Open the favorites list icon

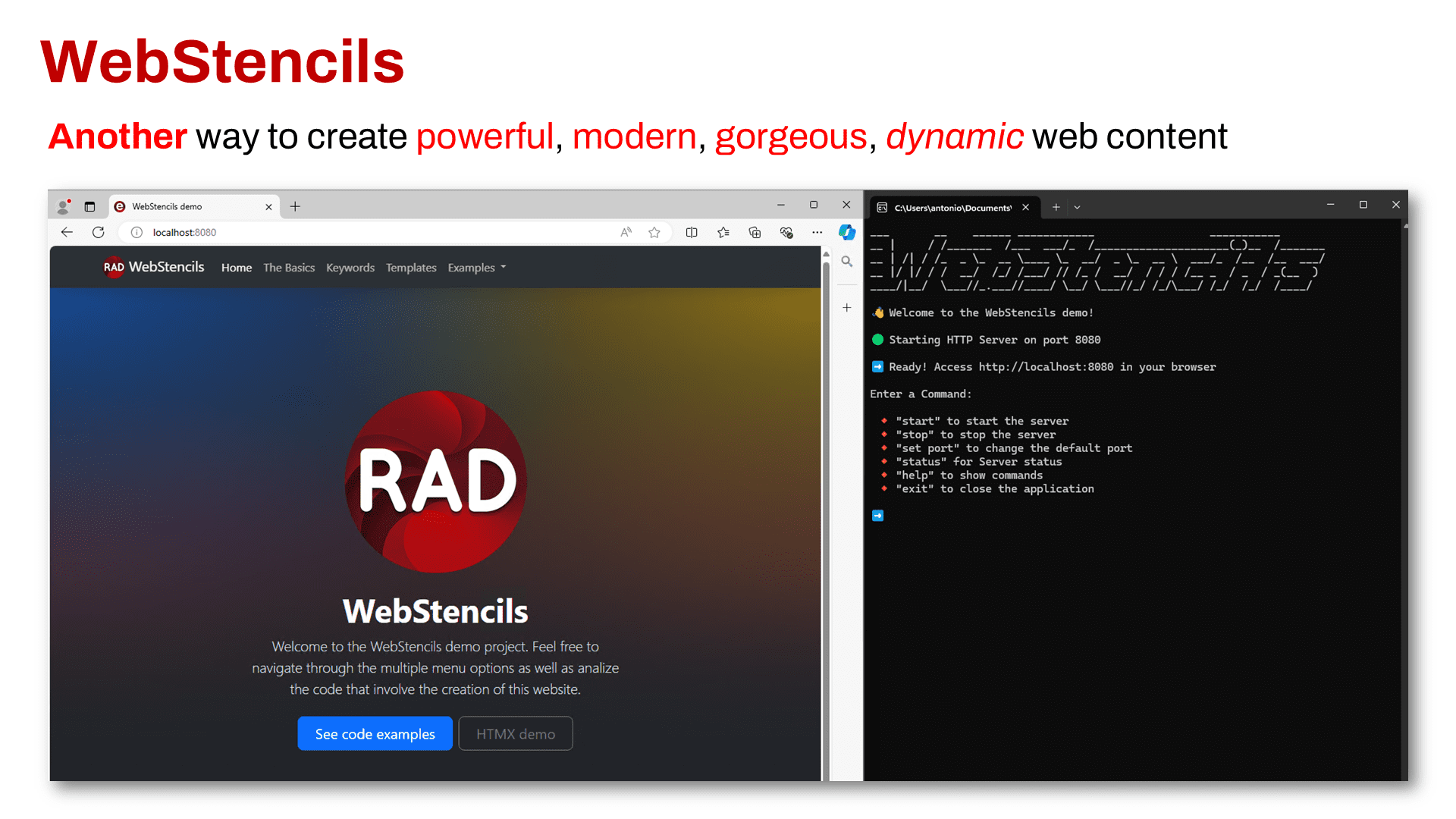tap(723, 232)
